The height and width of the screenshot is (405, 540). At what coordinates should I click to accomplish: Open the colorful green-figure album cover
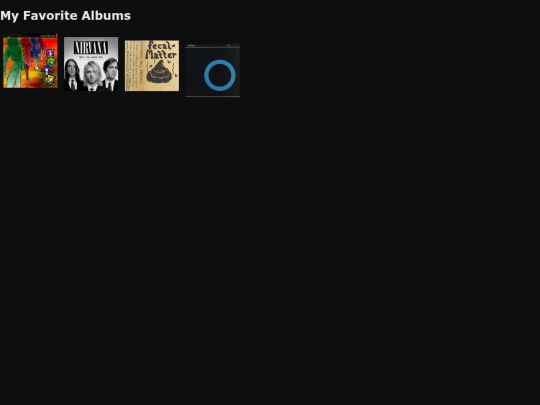pos(30,61)
